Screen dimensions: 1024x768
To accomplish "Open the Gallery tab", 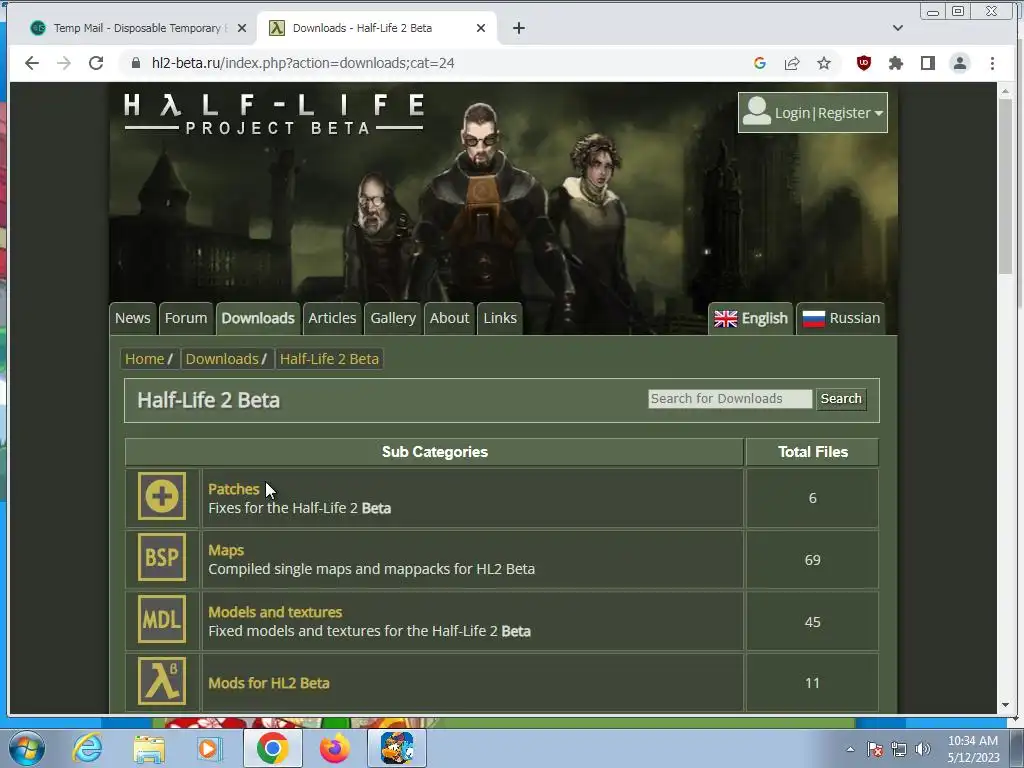I will click(x=393, y=318).
